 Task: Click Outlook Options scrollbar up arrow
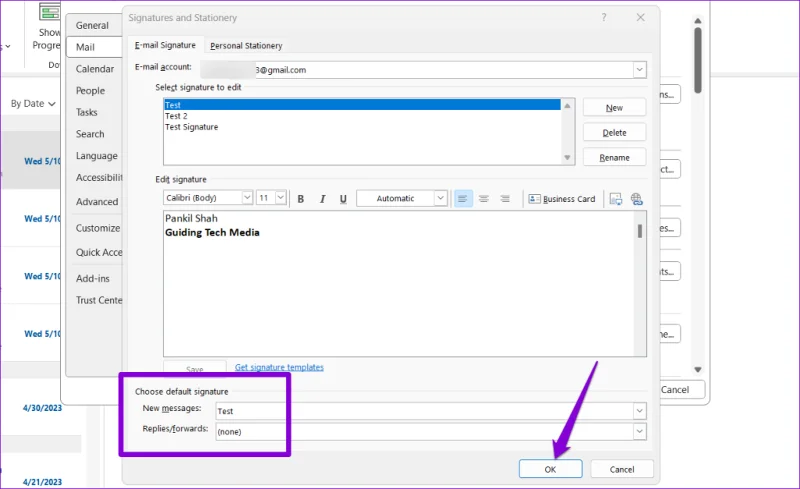(697, 21)
